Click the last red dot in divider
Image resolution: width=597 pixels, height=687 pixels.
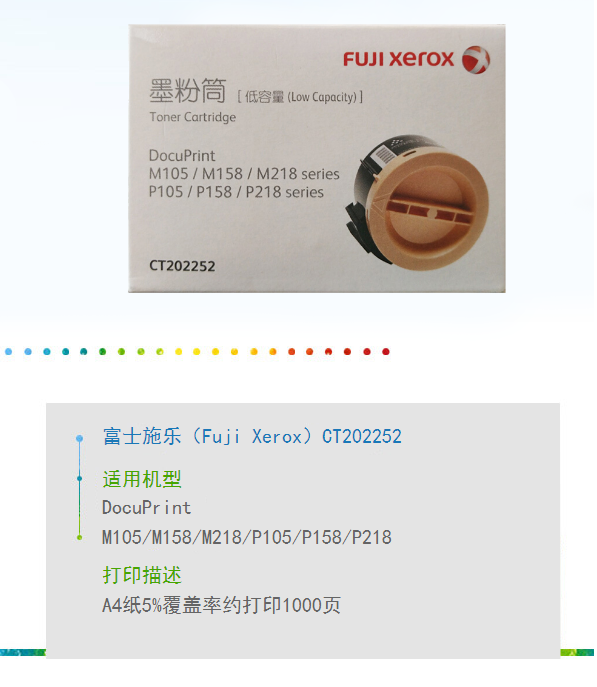click(x=386, y=351)
